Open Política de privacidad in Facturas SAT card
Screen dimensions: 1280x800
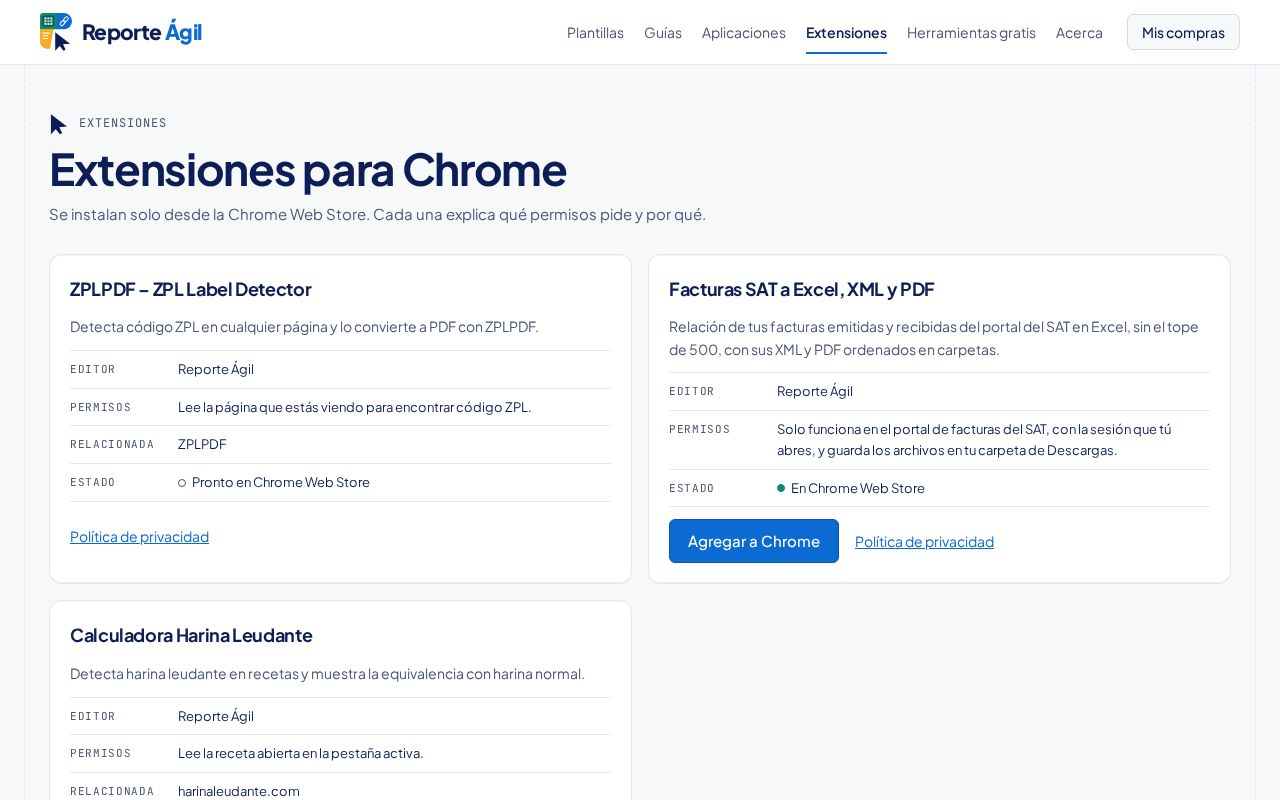click(x=924, y=541)
